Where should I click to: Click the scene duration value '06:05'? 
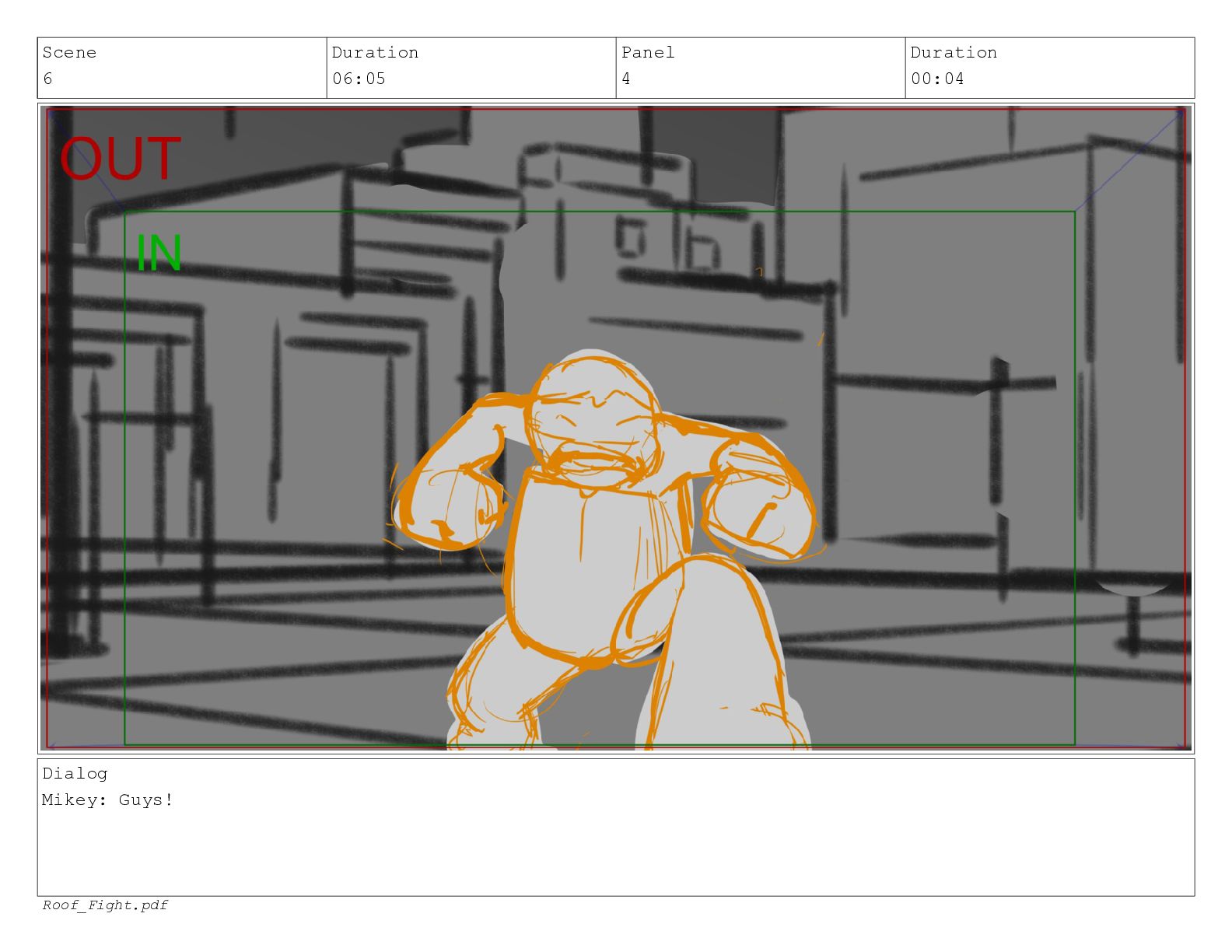pyautogui.click(x=359, y=79)
